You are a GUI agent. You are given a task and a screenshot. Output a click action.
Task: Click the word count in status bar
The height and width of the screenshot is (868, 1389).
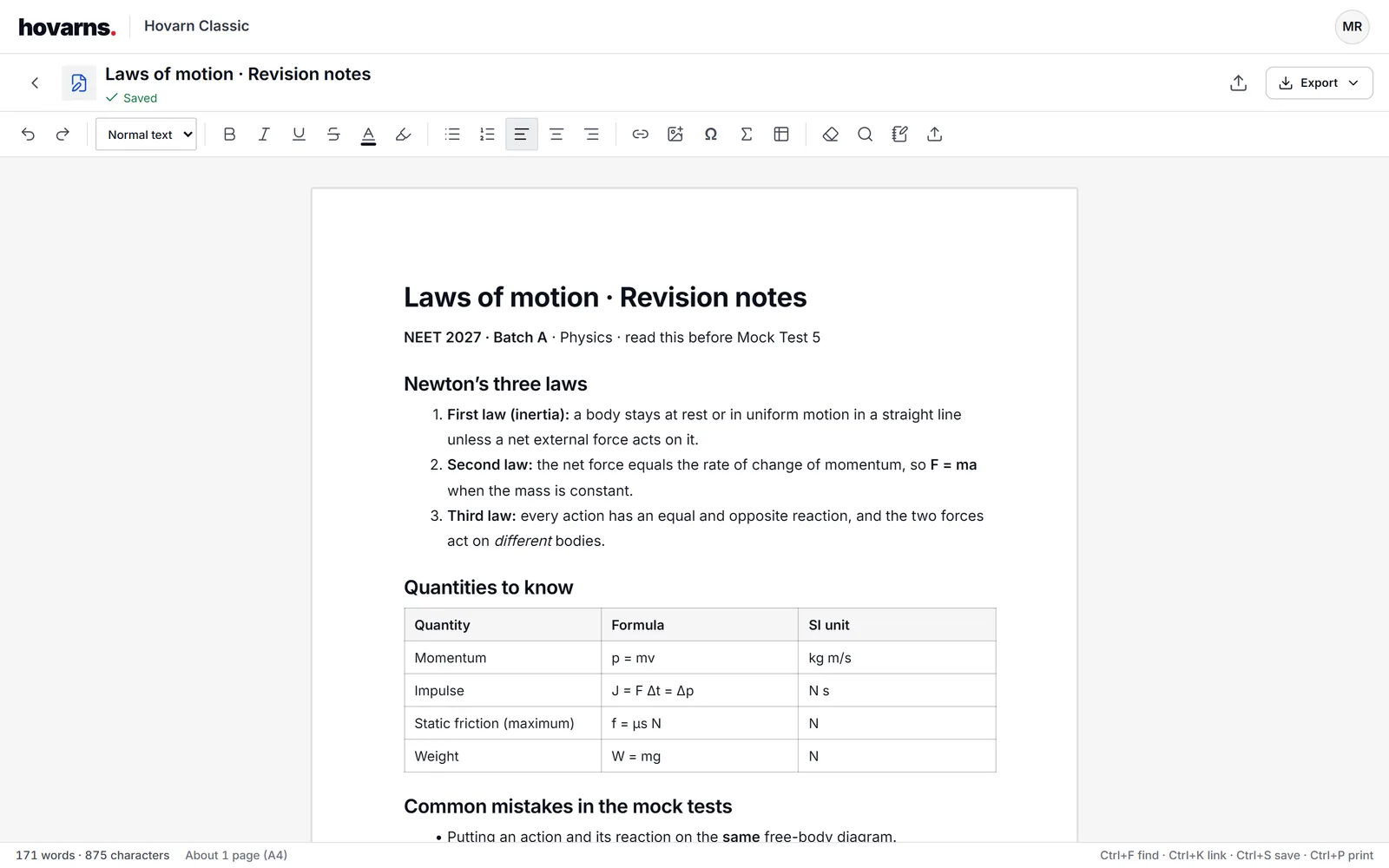tap(92, 855)
